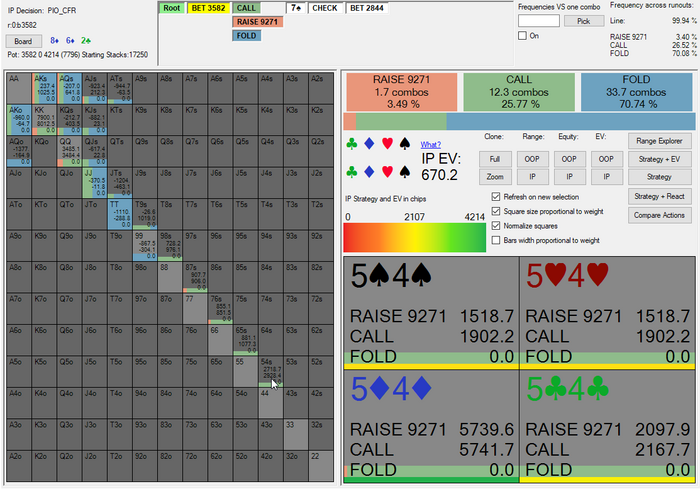Click the club suit icon in the lower suit row

coord(352,172)
